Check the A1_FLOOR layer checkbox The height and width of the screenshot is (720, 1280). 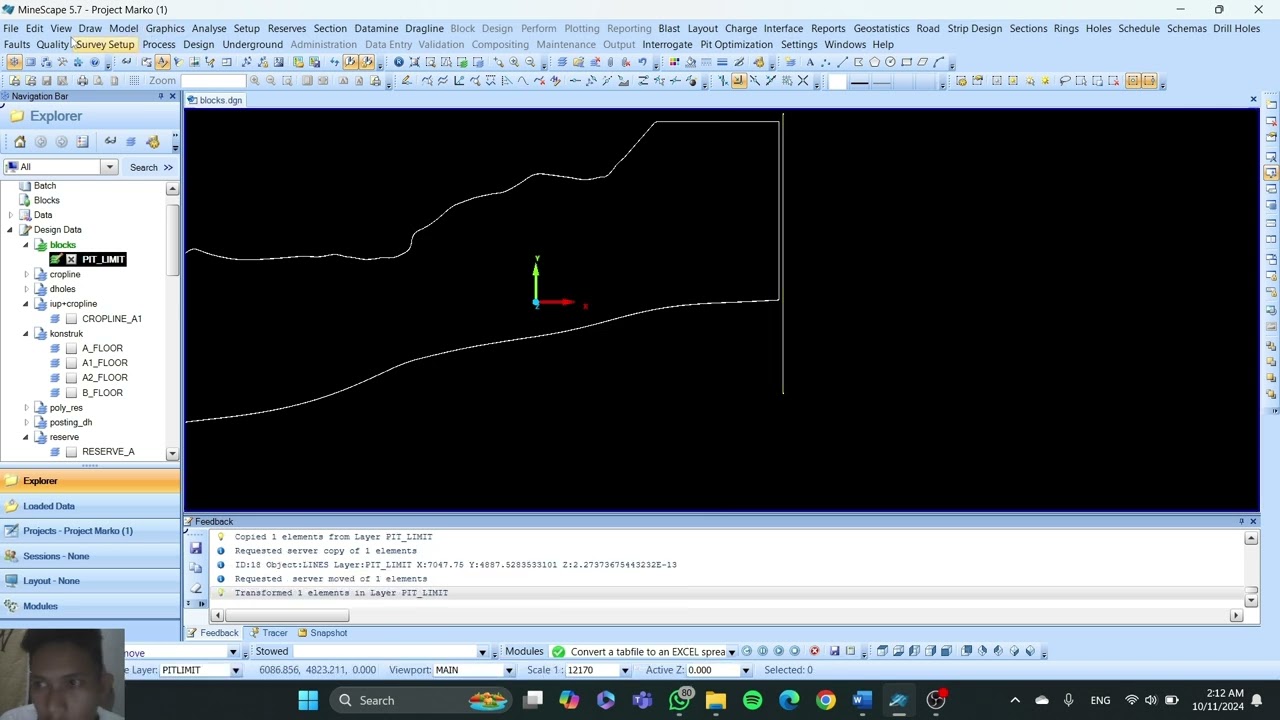click(x=71, y=363)
